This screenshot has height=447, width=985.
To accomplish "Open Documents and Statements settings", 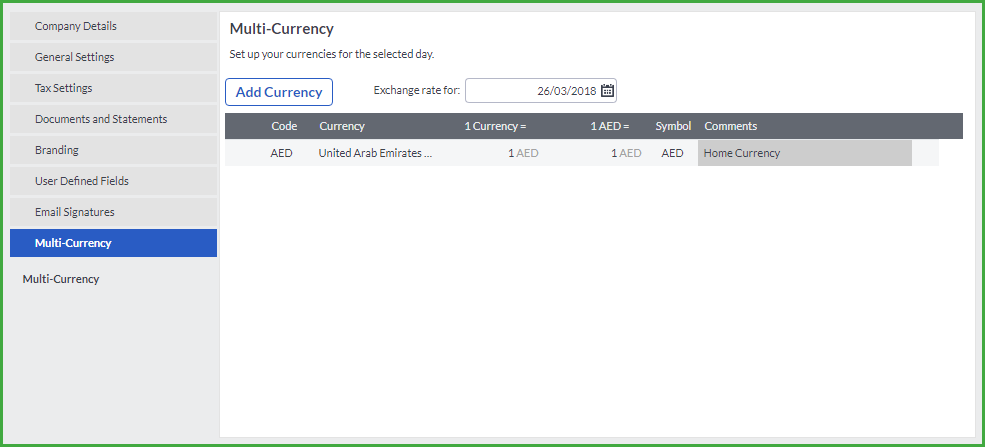I will click(x=114, y=119).
